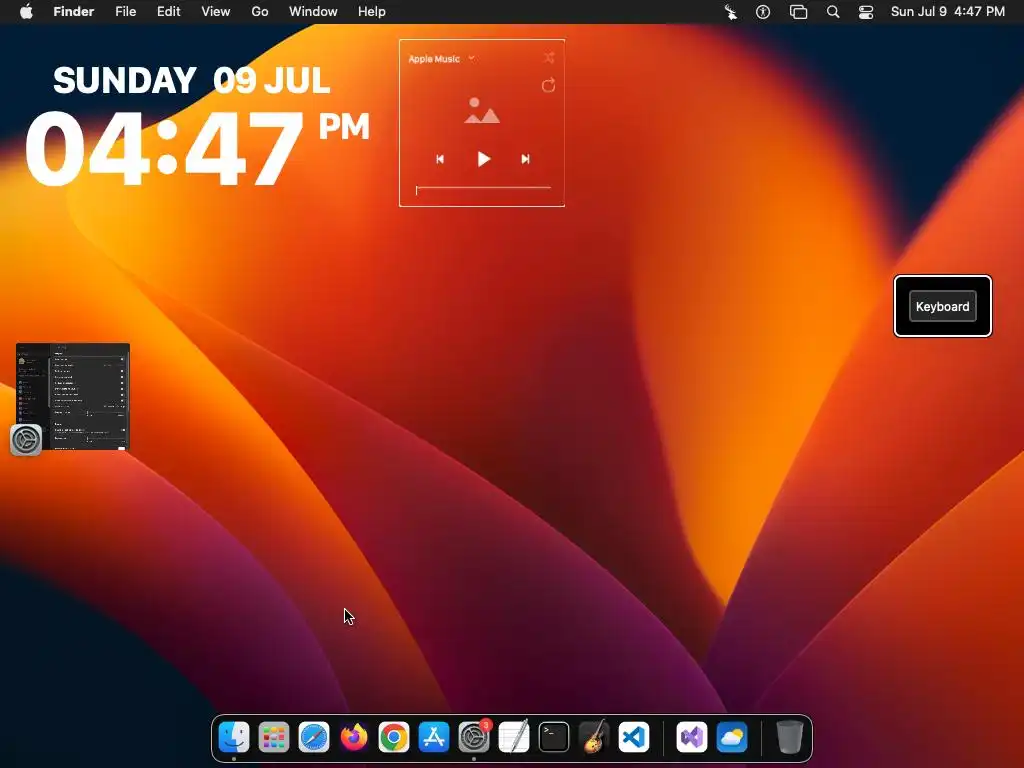Screen dimensions: 1024x768
Task: Open the System Settings window thumbnail
Action: pos(73,396)
